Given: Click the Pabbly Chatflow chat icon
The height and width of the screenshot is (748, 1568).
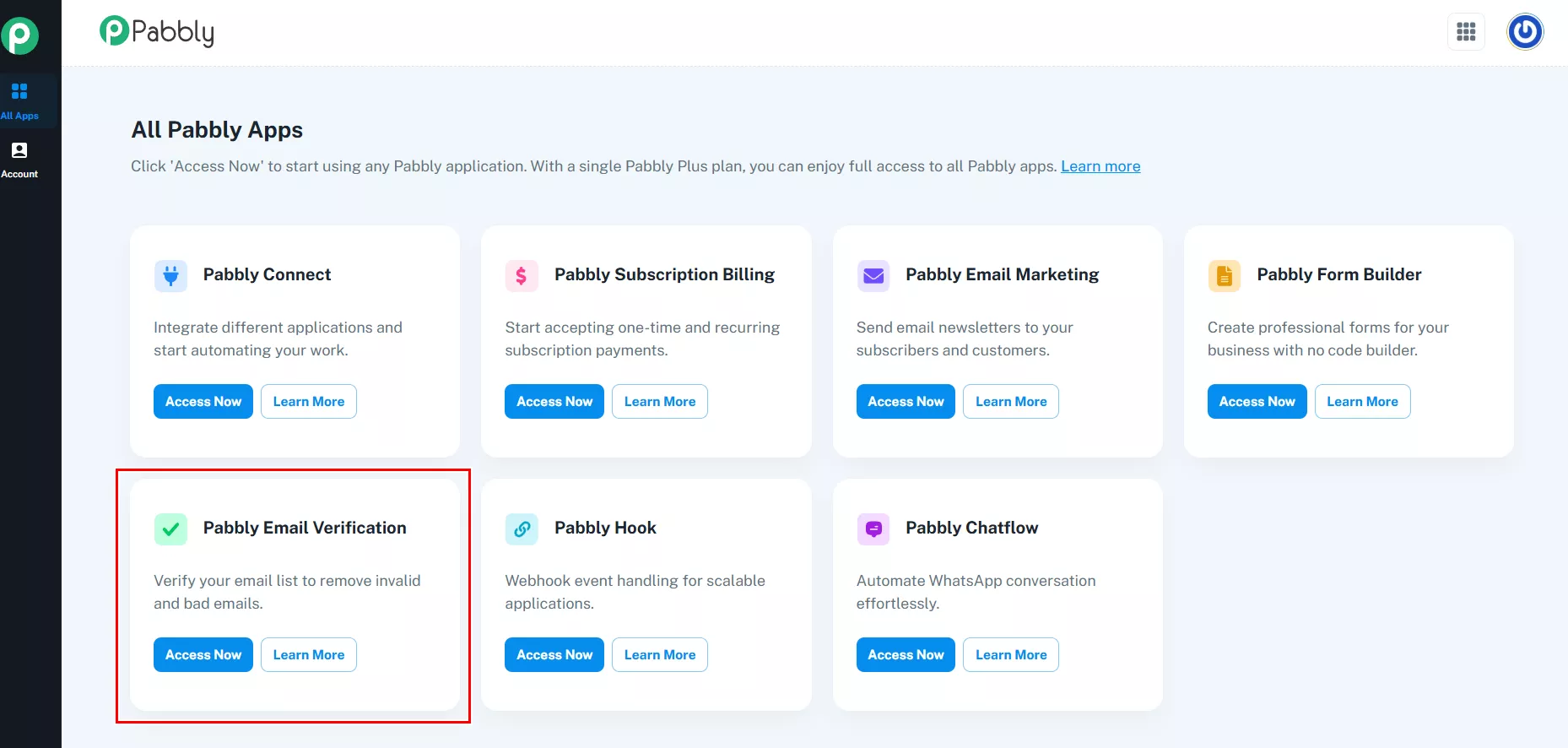Looking at the screenshot, I should point(873,528).
